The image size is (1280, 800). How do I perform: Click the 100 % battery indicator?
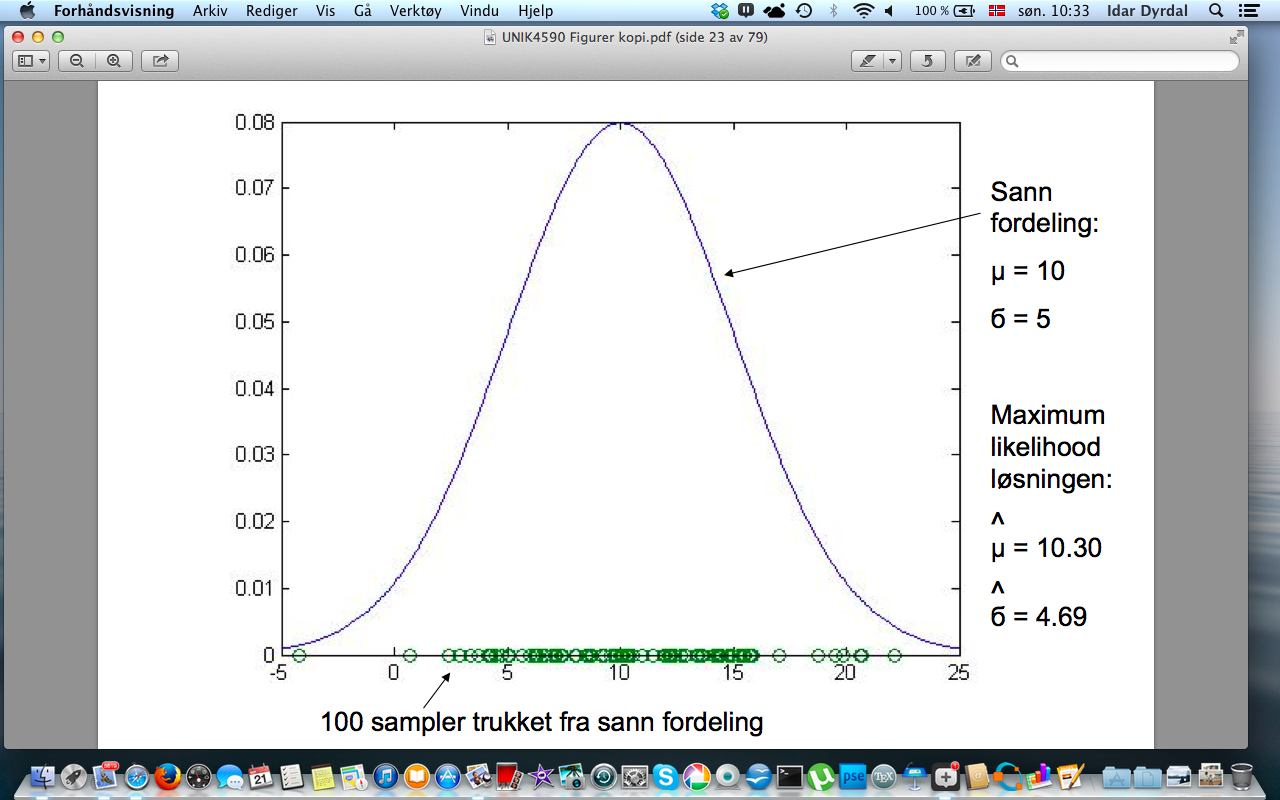click(x=944, y=11)
